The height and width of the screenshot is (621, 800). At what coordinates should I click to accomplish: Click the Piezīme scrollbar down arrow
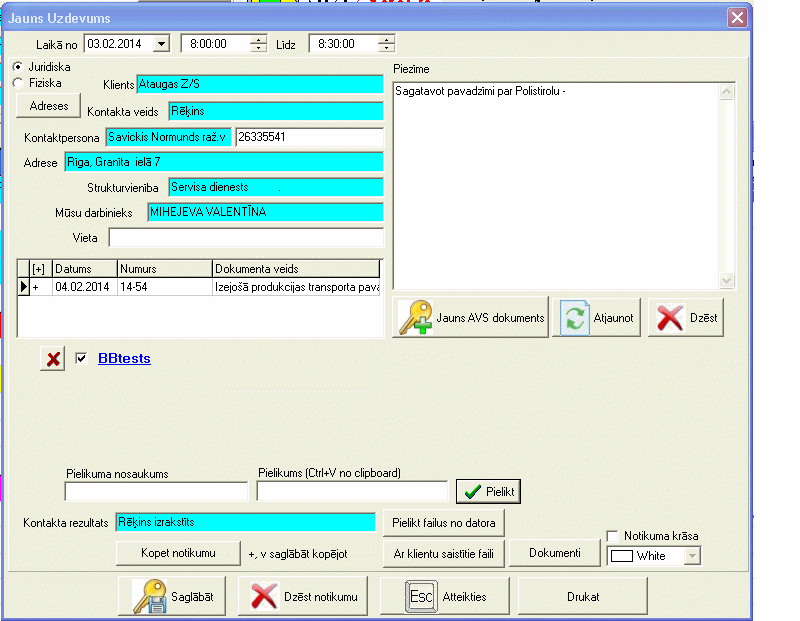point(727,280)
